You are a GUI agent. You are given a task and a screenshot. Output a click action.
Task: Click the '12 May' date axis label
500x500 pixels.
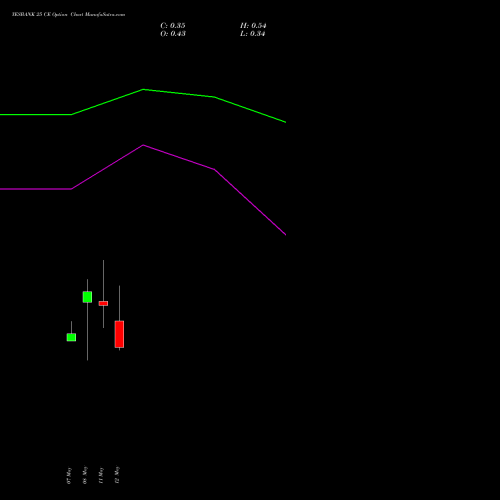pos(117,475)
